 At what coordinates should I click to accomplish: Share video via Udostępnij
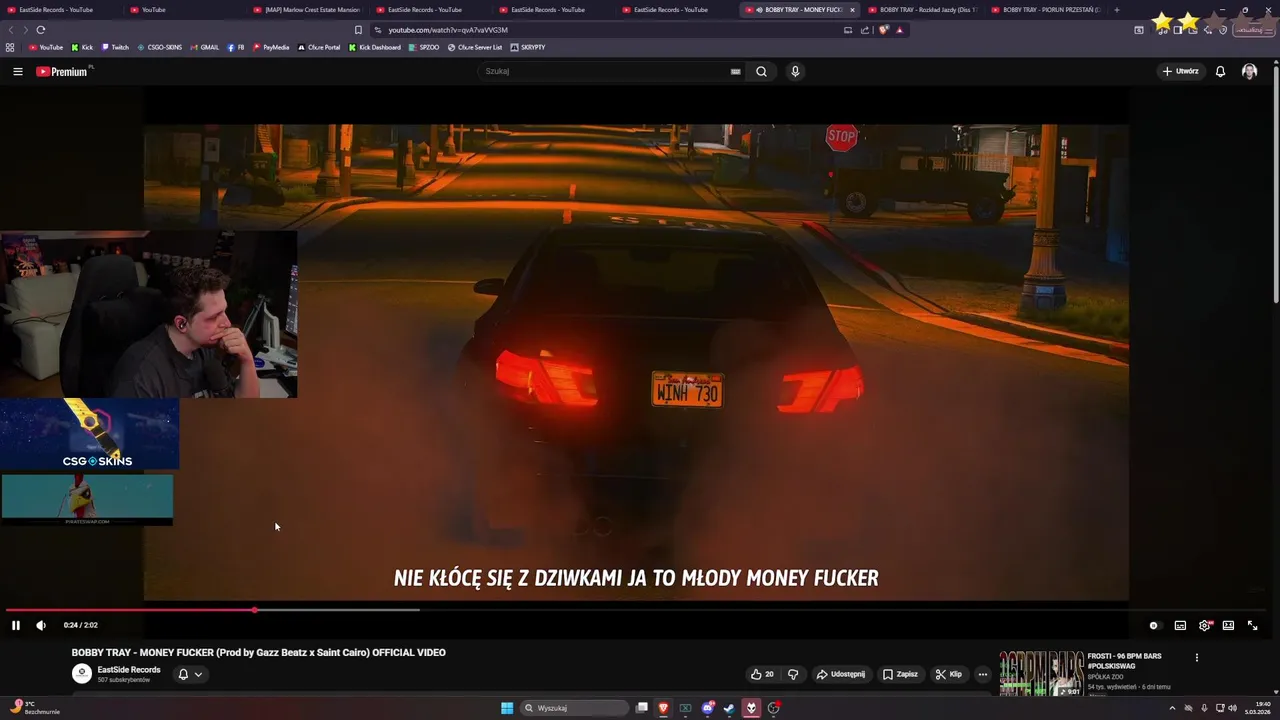coord(841,674)
